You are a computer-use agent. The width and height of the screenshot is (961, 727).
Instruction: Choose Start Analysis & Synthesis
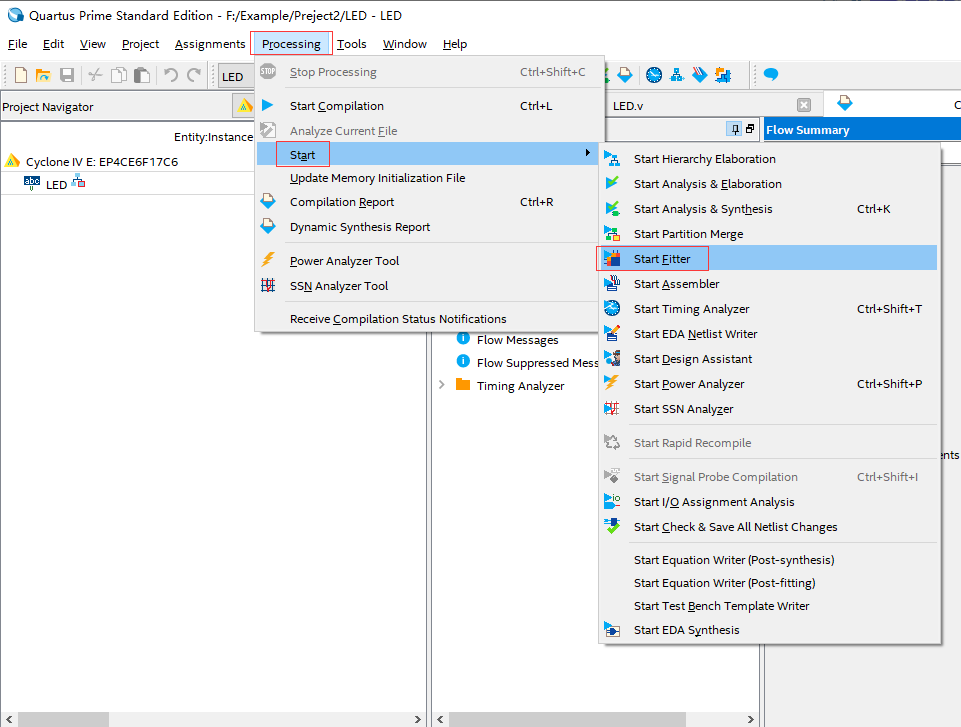769,209
